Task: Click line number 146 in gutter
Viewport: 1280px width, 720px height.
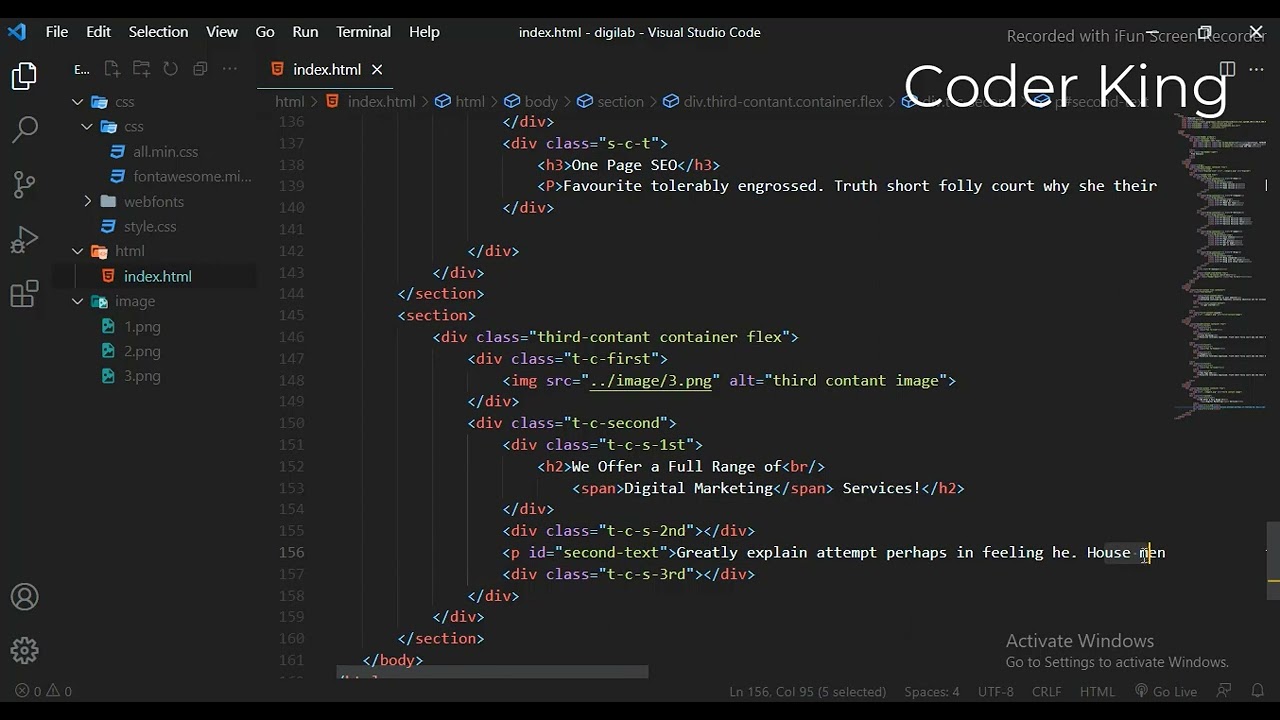Action: point(291,337)
